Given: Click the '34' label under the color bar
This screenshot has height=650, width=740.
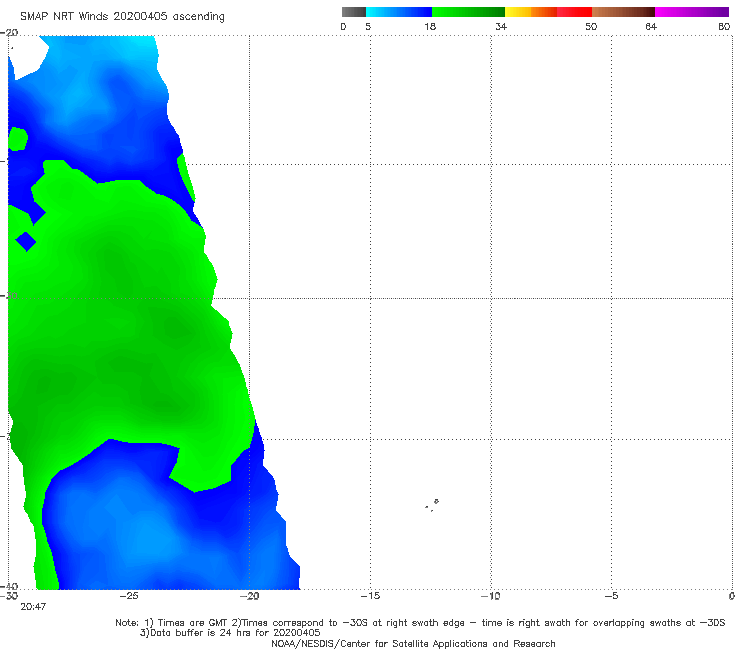Looking at the screenshot, I should click(501, 27).
